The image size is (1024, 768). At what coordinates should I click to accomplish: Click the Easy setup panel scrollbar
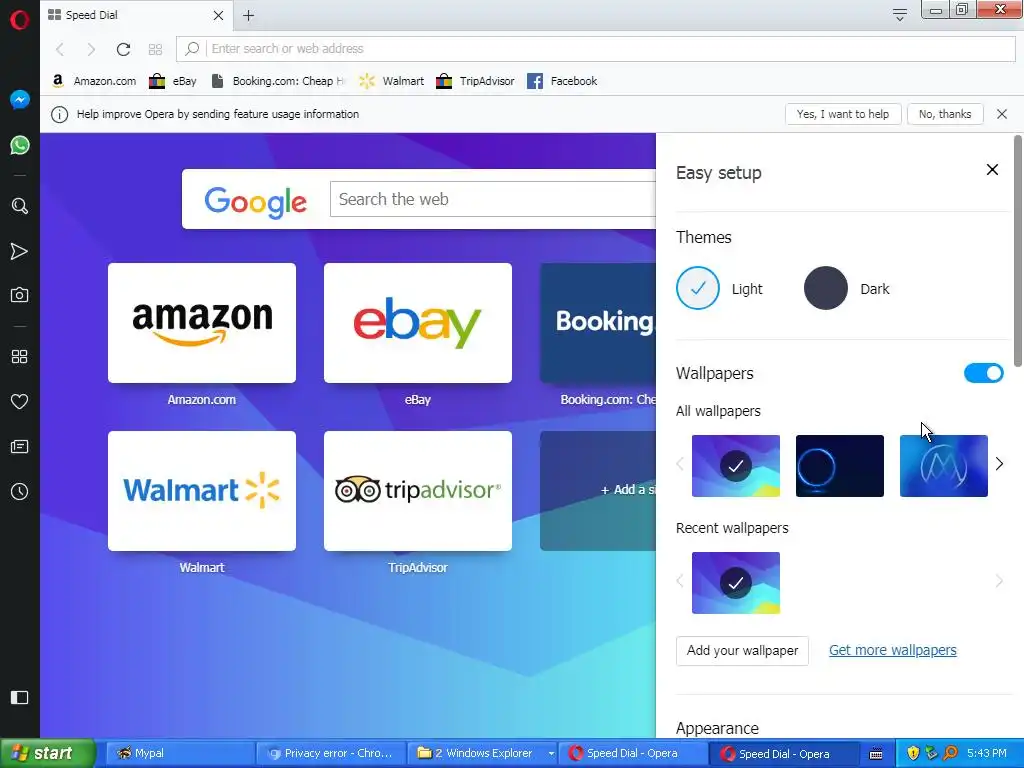[x=1017, y=251]
